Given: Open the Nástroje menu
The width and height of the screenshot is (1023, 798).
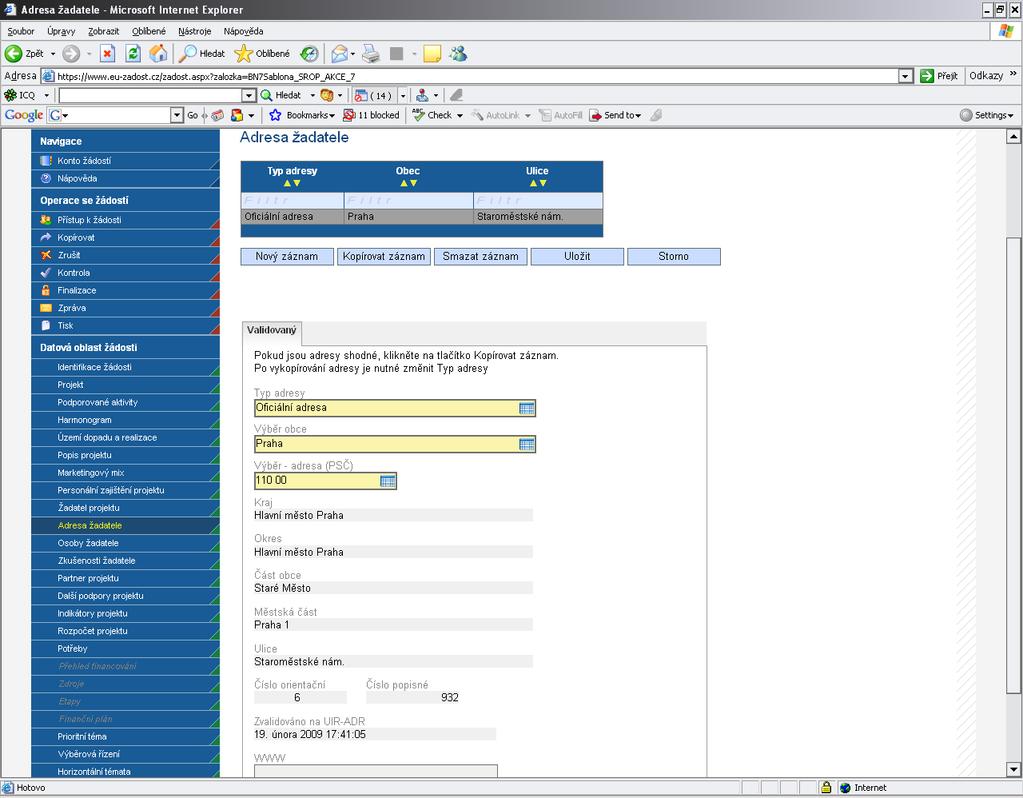Looking at the screenshot, I should [194, 31].
